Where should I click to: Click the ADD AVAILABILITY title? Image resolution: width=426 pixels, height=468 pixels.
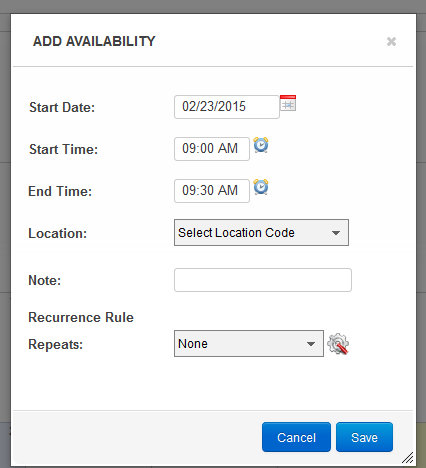(x=94, y=41)
